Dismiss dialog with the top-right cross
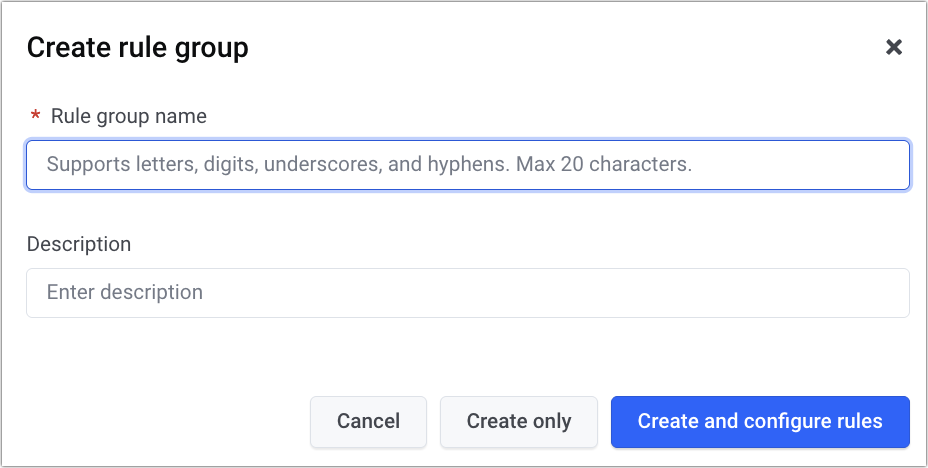 click(894, 47)
